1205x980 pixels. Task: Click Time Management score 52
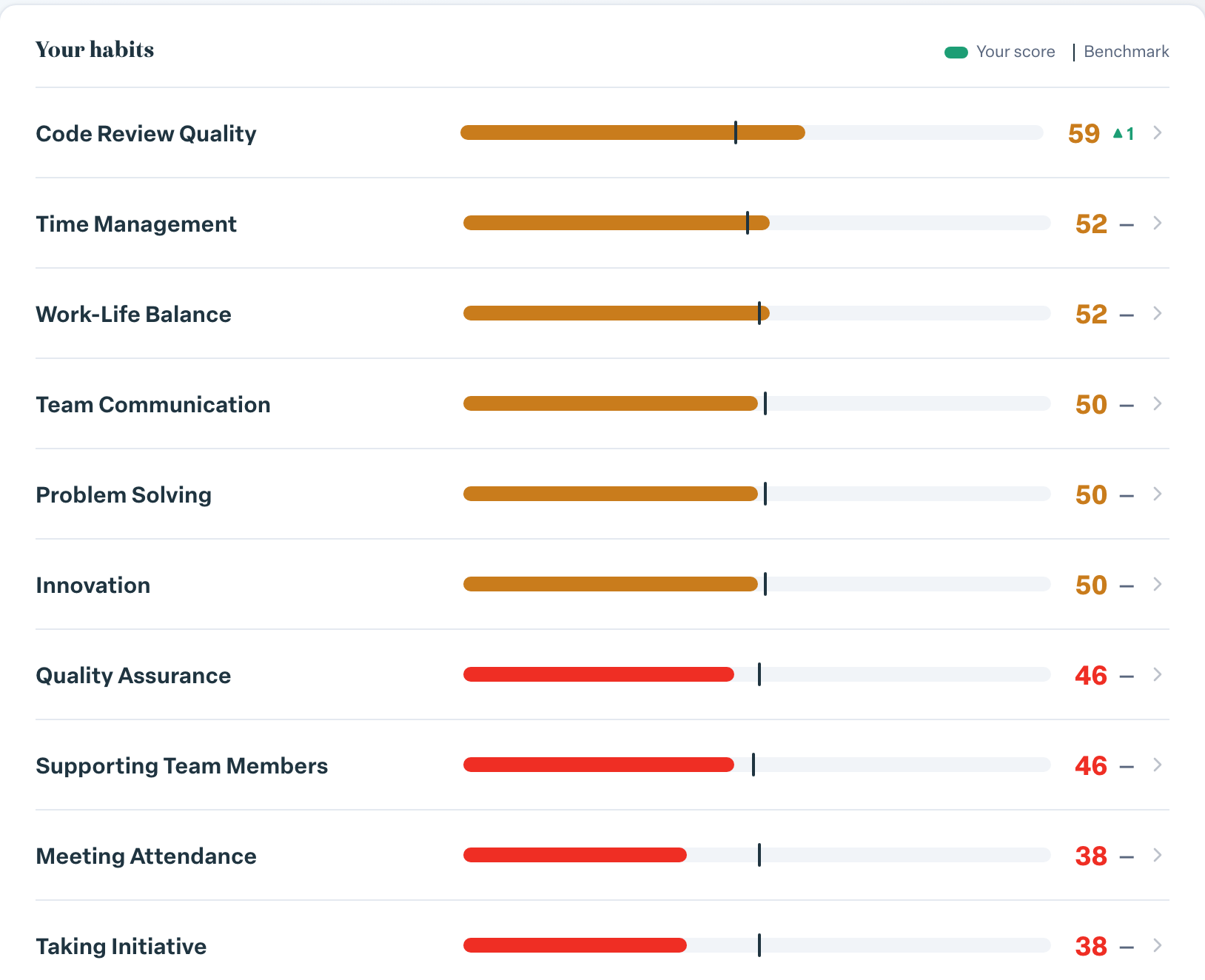1092,224
